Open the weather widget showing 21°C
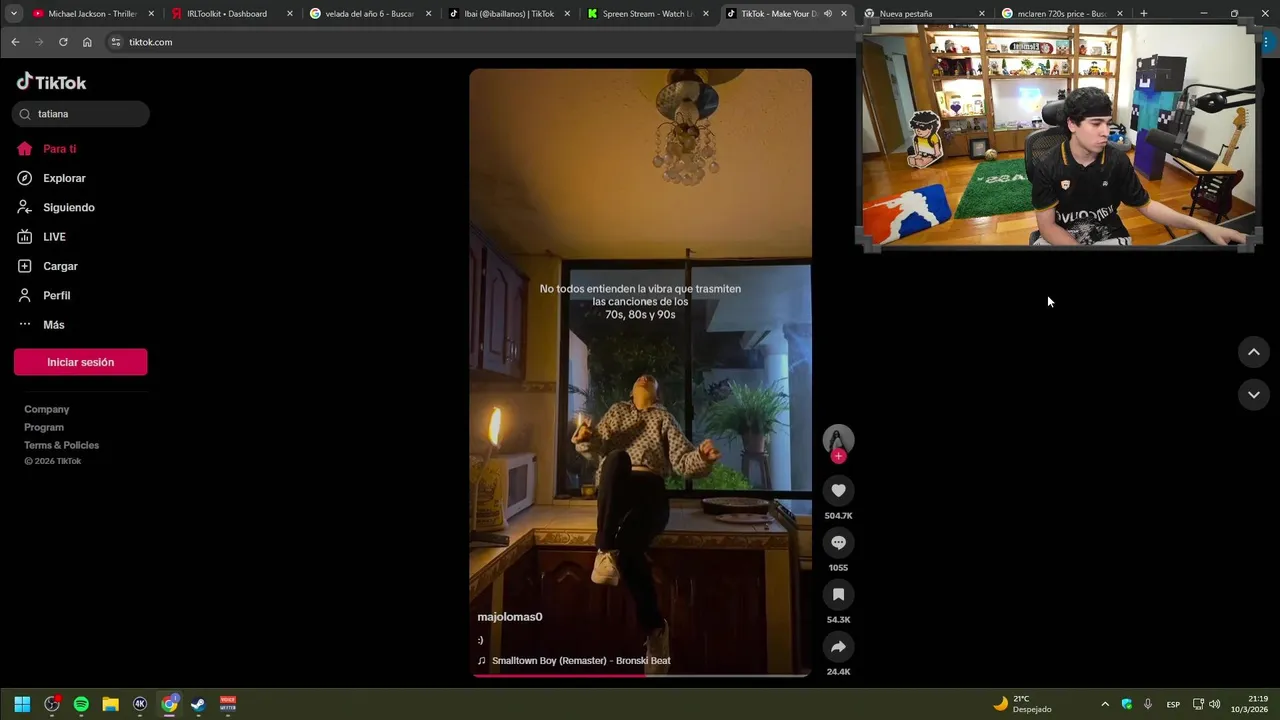Image resolution: width=1280 pixels, height=720 pixels. point(1022,704)
